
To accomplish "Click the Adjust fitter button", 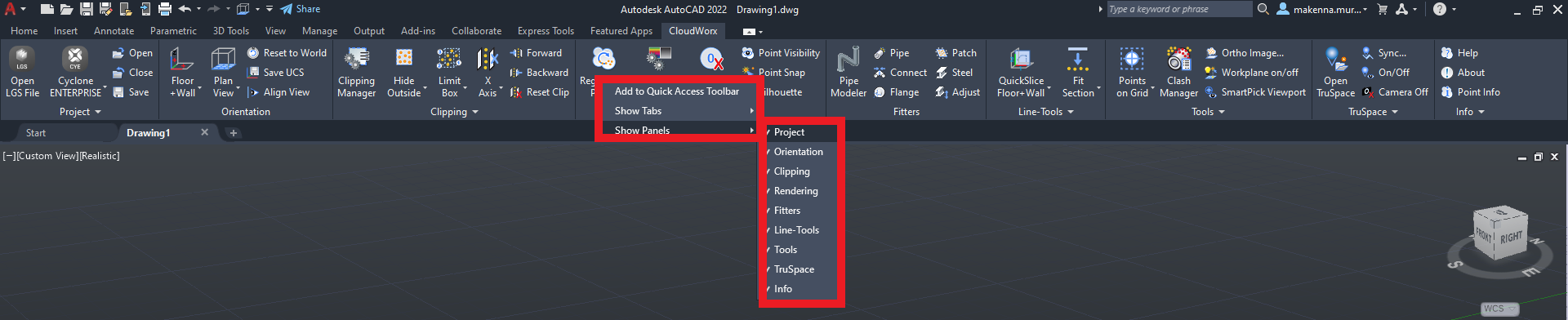I will point(958,92).
